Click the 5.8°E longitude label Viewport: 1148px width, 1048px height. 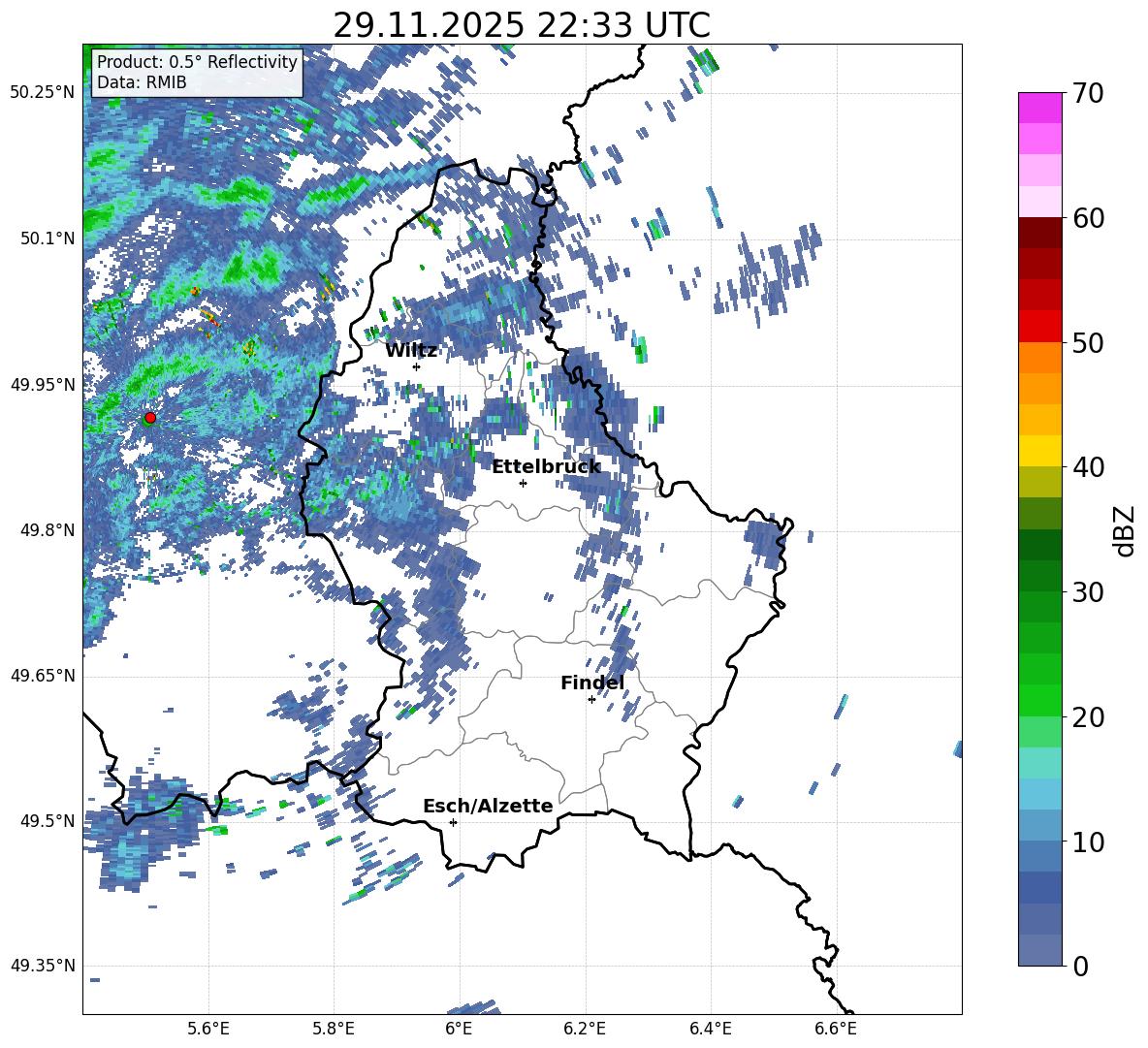tap(334, 1029)
